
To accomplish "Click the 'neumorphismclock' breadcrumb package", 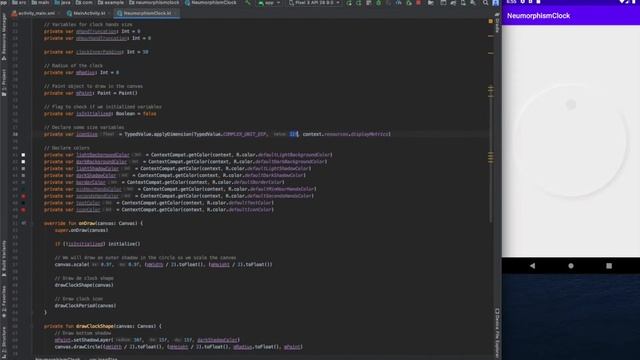I will pos(154,2).
